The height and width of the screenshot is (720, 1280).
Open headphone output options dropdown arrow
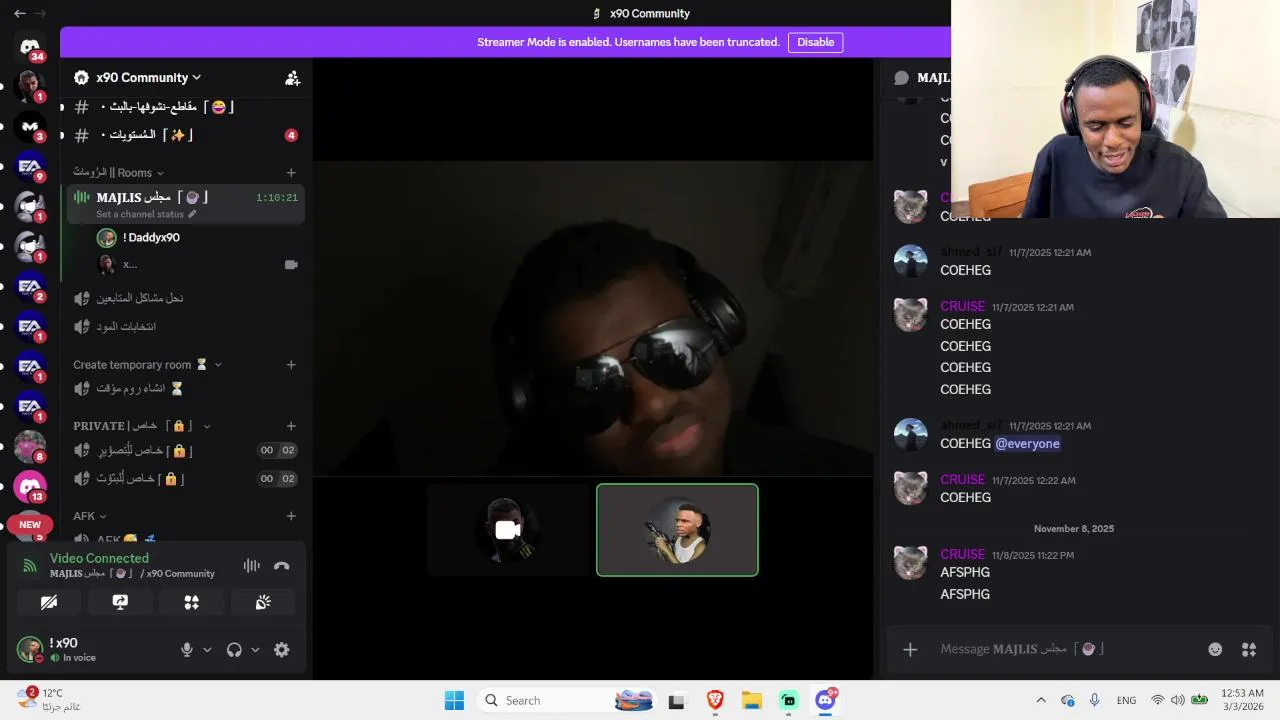255,650
